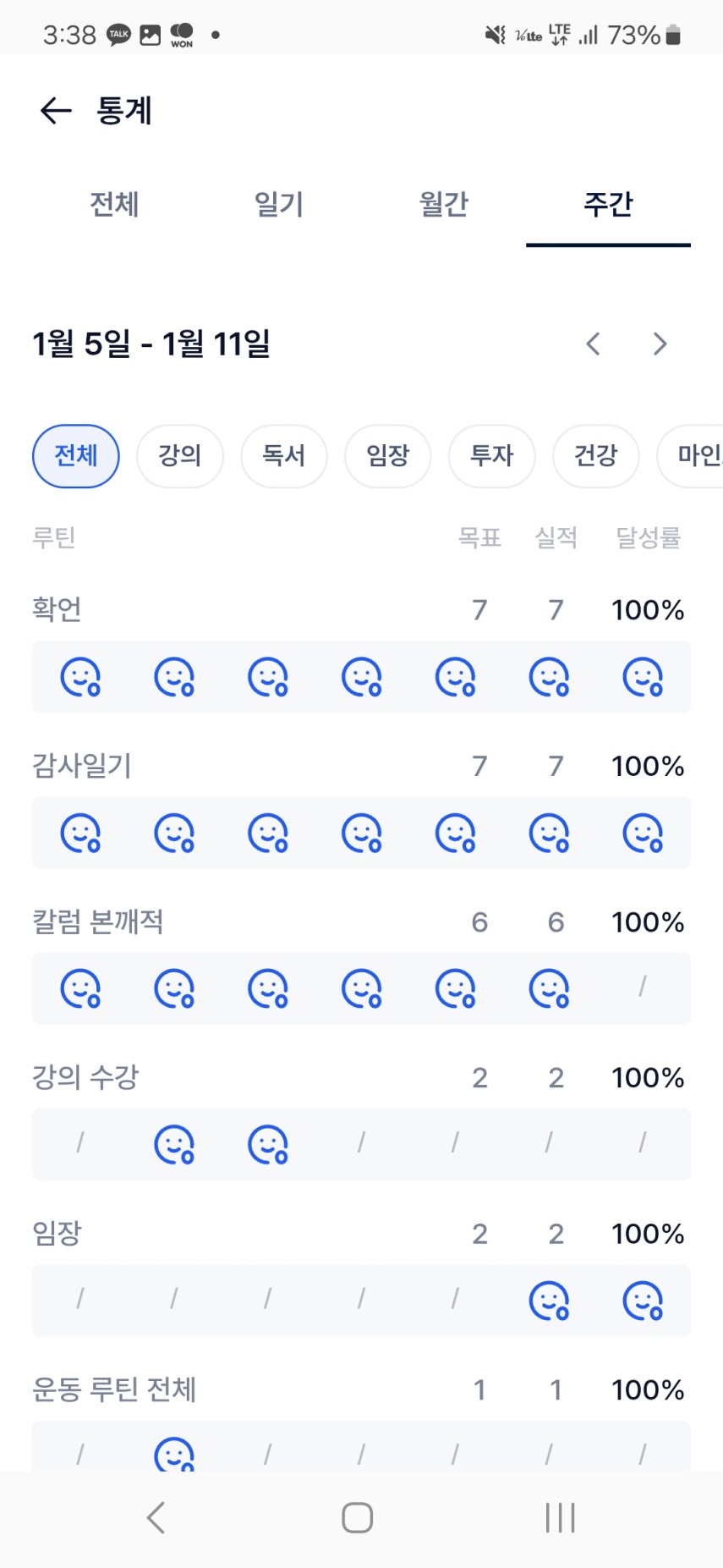
Task: Tap second day smiley in 강의 수강 row
Action: coord(174,1145)
